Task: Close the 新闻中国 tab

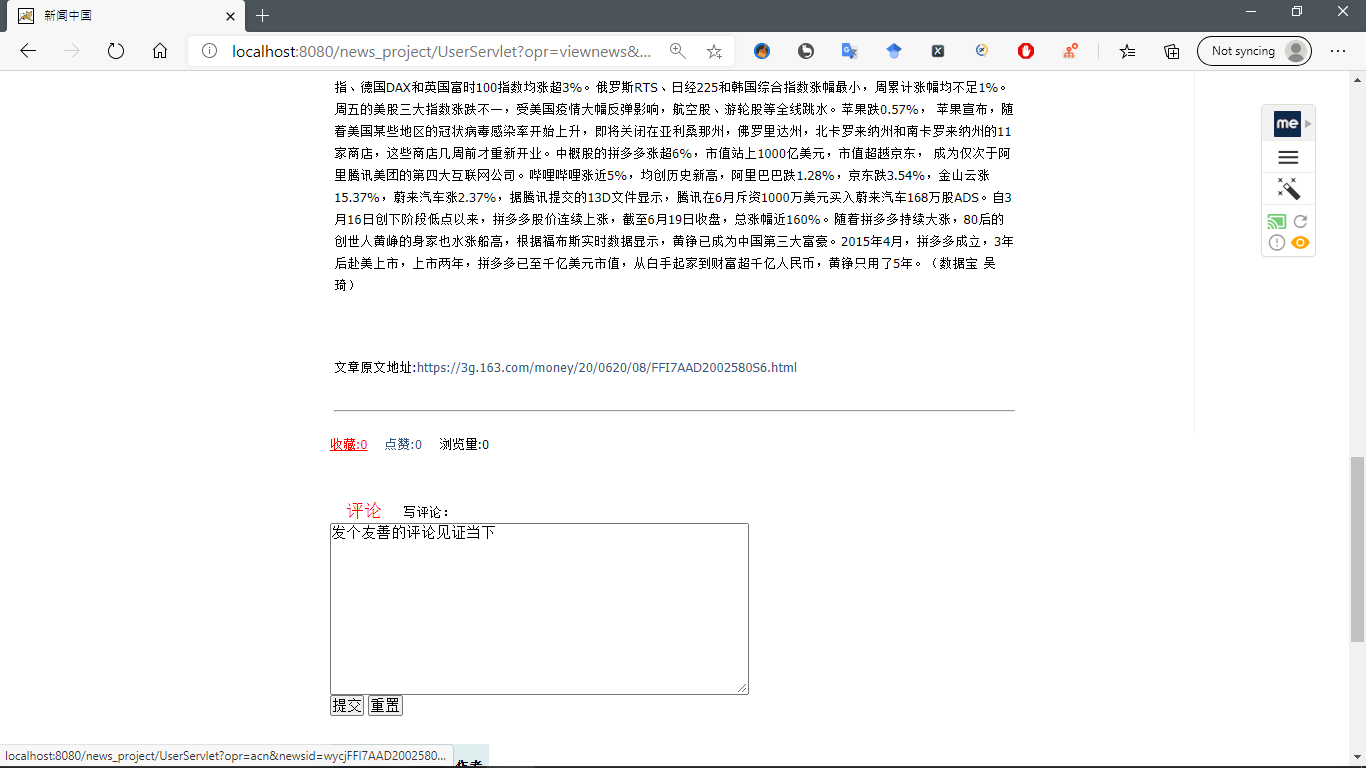Action: coord(231,16)
